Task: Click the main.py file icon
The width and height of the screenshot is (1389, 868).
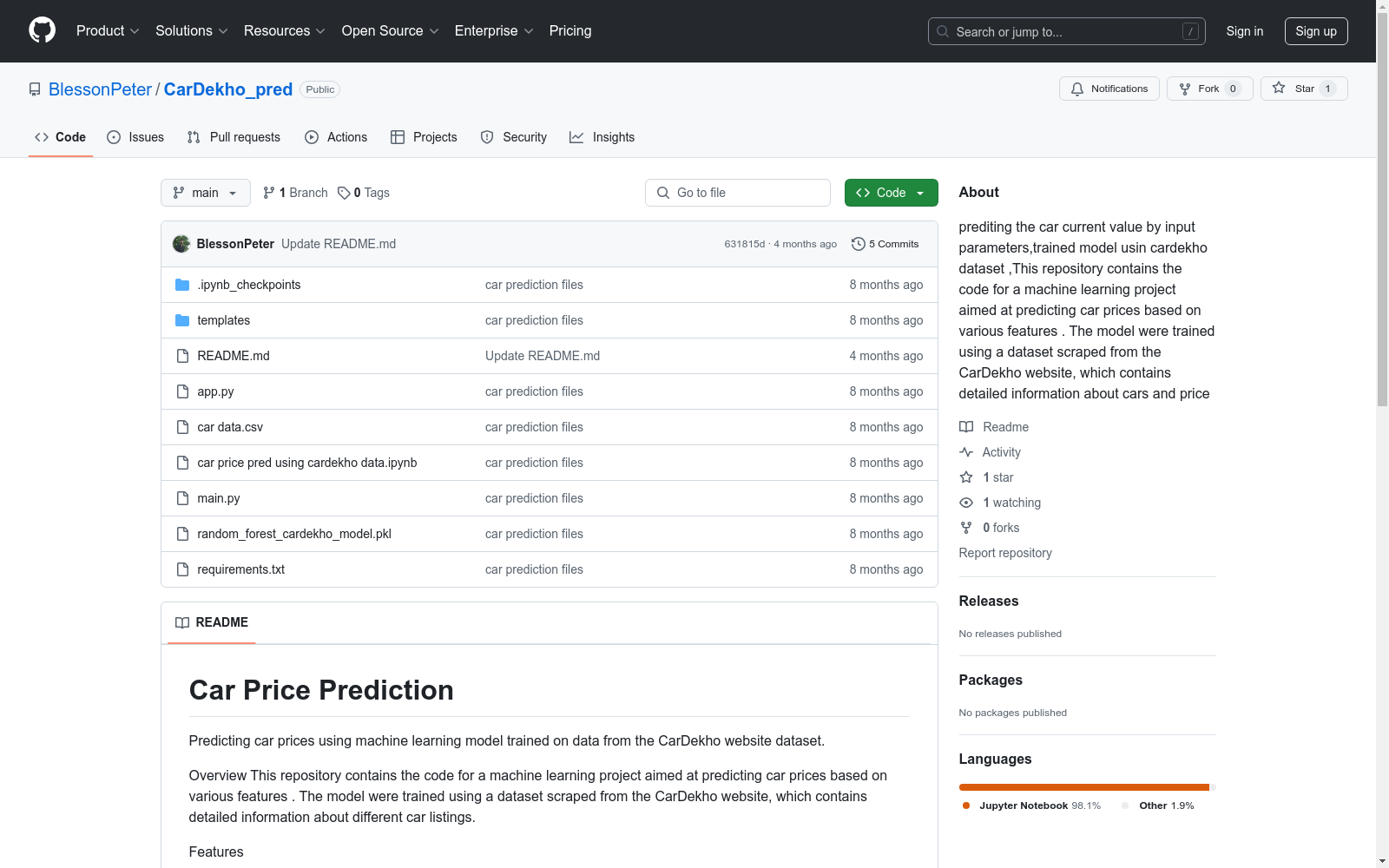Action: coord(182,498)
